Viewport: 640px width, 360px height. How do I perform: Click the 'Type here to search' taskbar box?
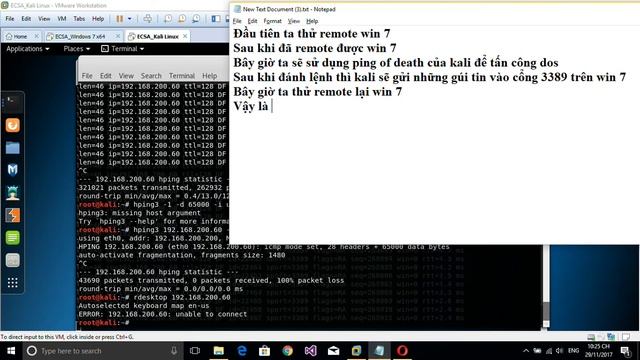click(102, 351)
